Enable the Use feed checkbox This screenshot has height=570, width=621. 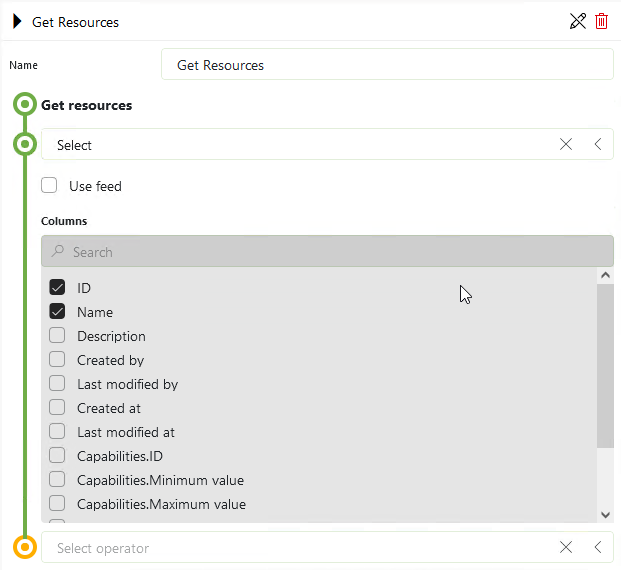point(49,185)
